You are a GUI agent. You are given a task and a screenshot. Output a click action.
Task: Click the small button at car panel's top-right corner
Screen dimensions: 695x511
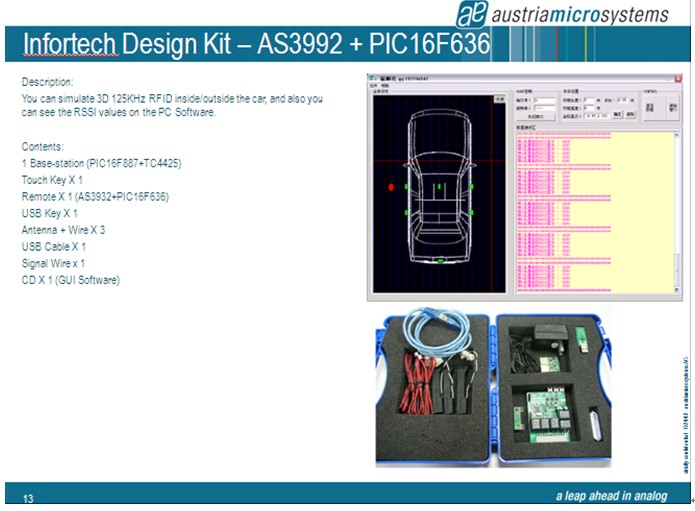(x=499, y=98)
